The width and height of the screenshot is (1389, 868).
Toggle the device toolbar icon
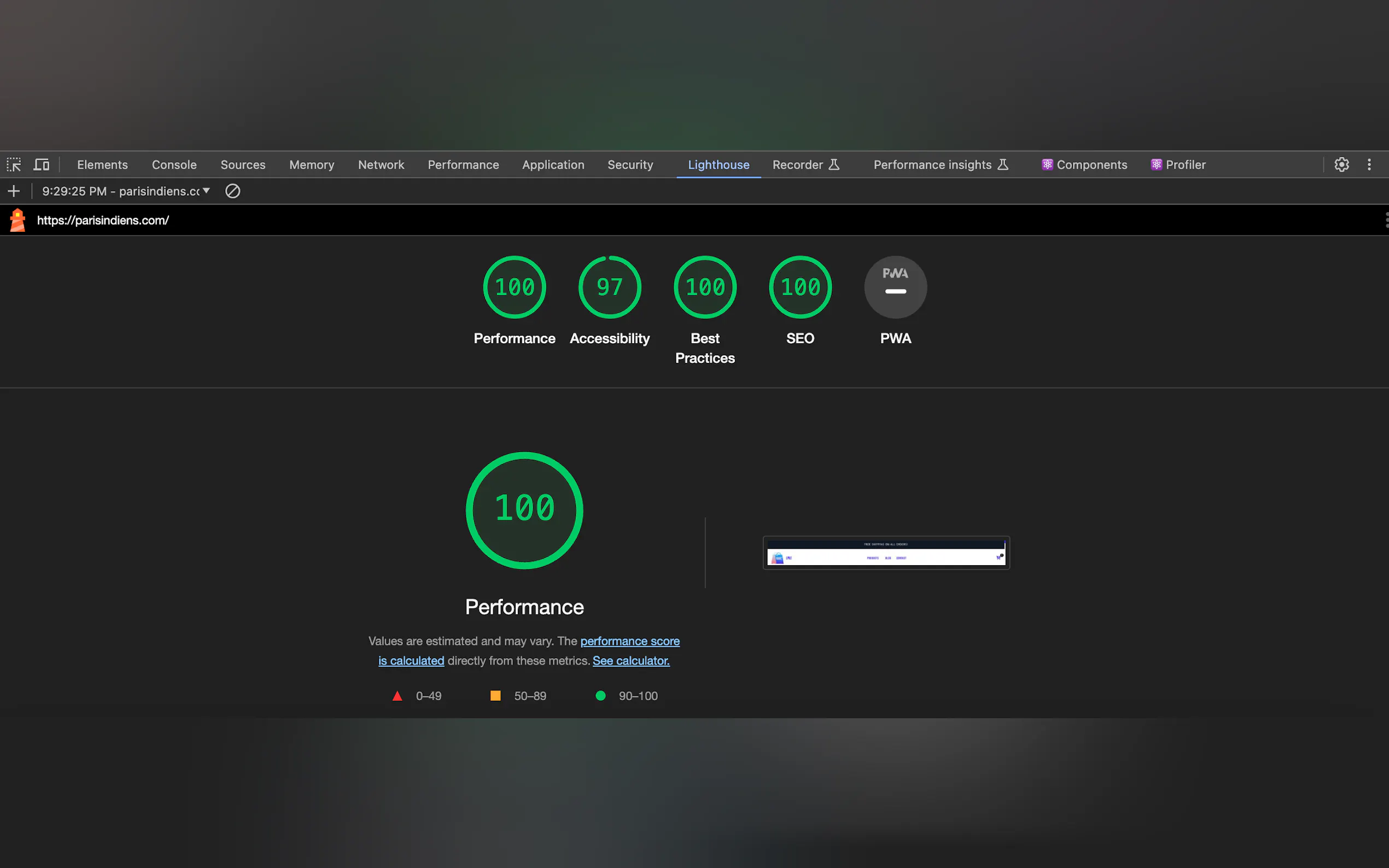[42, 165]
